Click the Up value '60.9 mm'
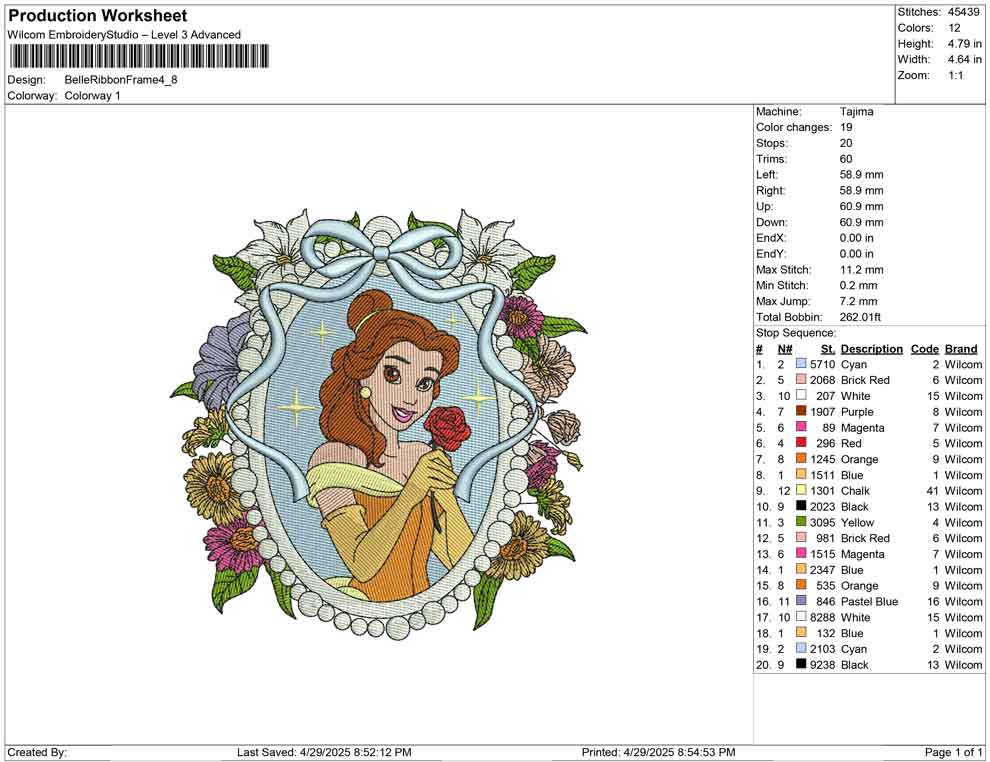Viewport: 990px width, 762px height. coord(862,206)
